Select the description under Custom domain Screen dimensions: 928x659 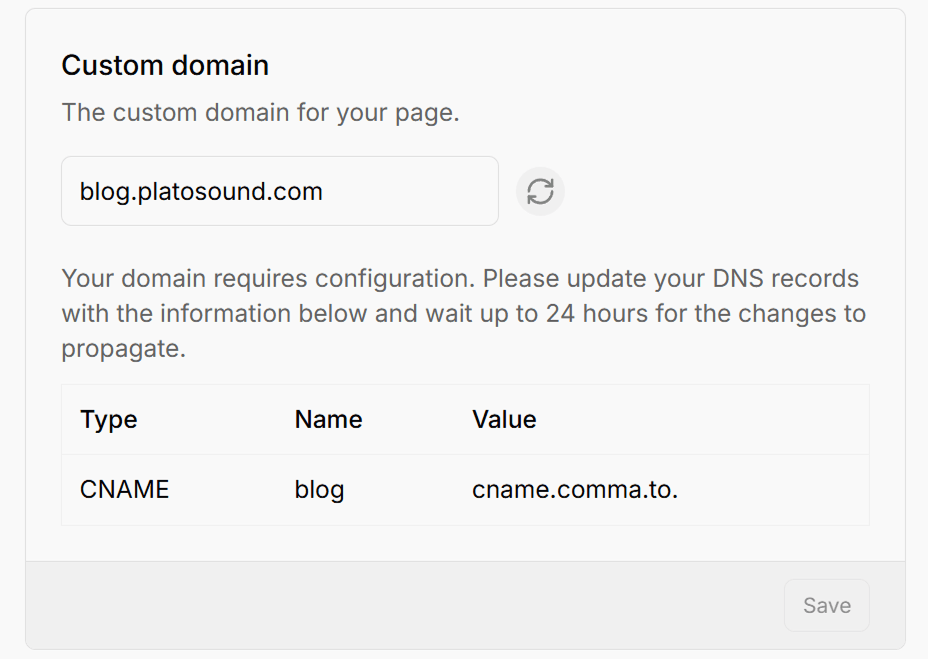(x=259, y=112)
